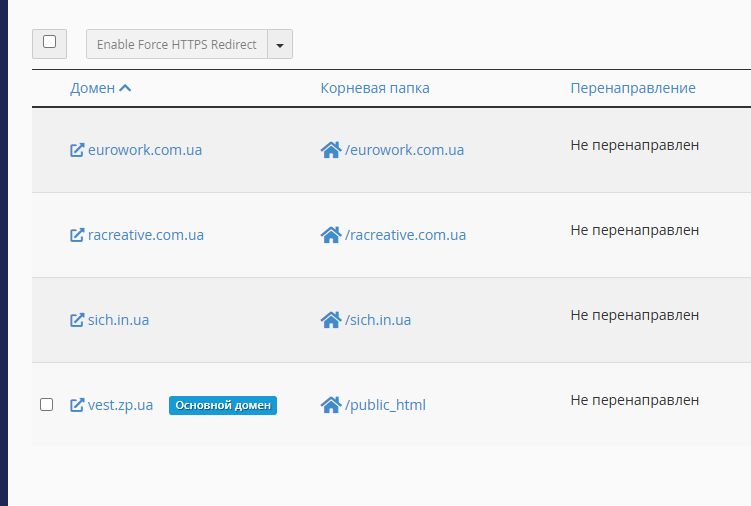Click external link icon beside eurowork.com.ua
Screen dimensions: 751x506
(x=77, y=150)
